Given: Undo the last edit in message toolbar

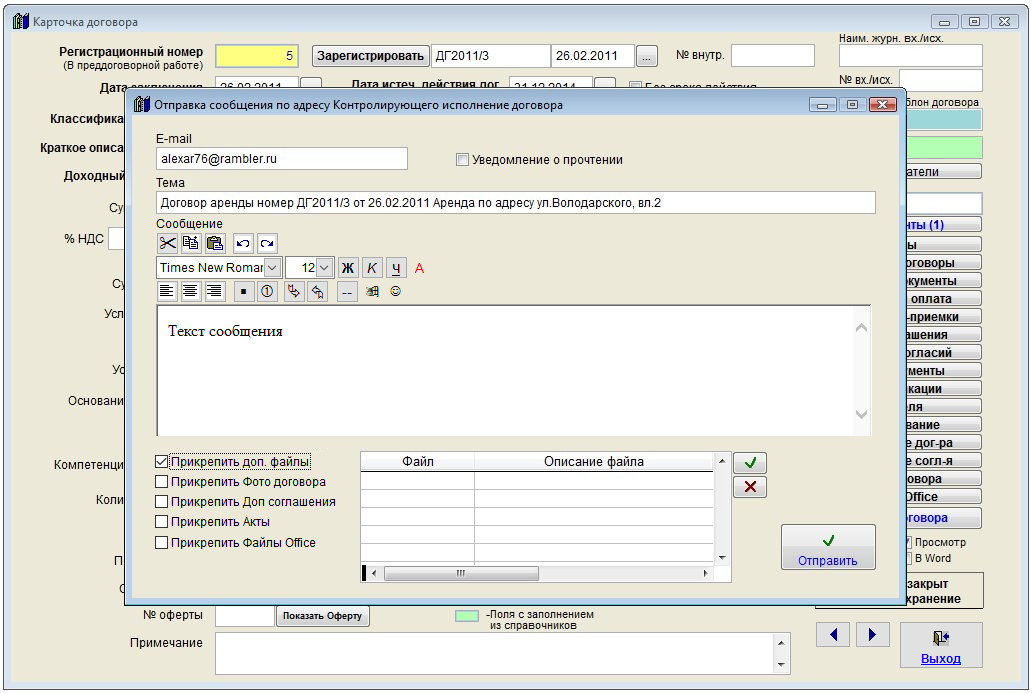Looking at the screenshot, I should [x=243, y=243].
